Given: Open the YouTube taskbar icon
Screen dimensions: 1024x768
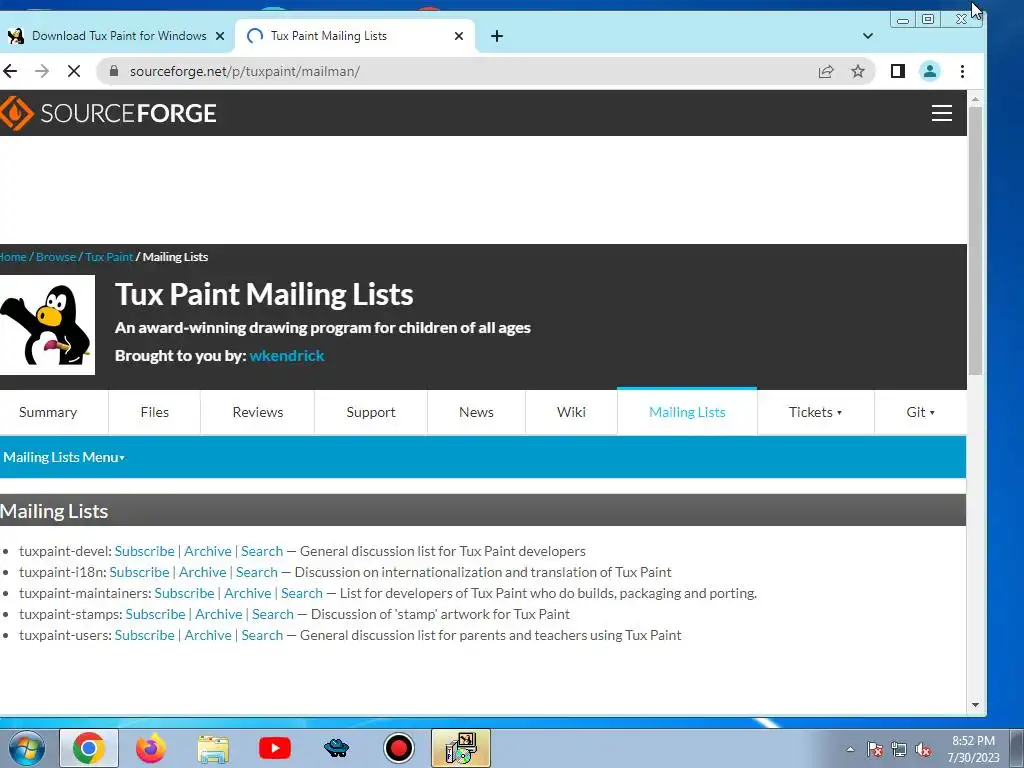Looking at the screenshot, I should [x=275, y=748].
